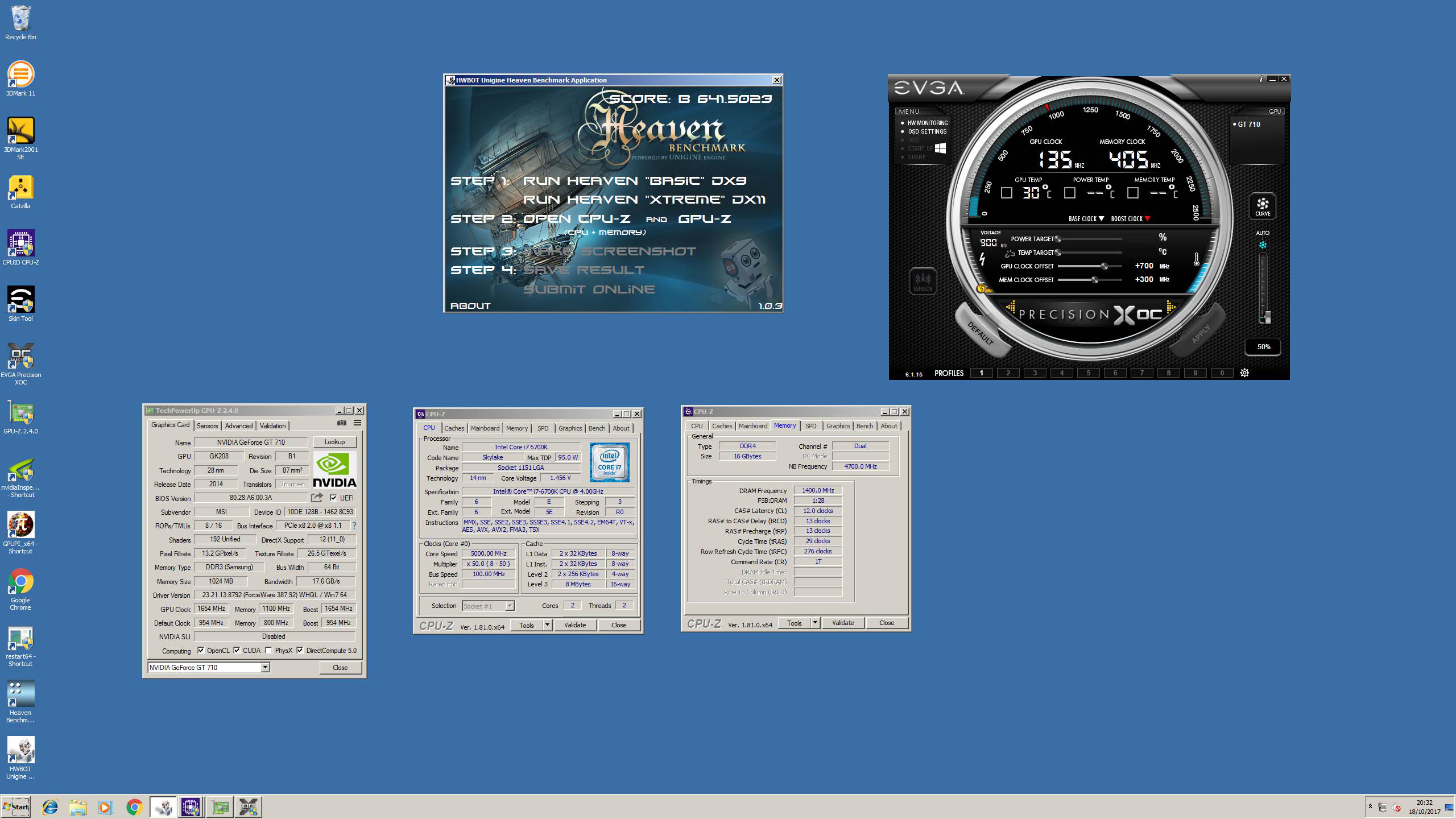Image resolution: width=1456 pixels, height=819 pixels.
Task: Expand Tools dropdown arrow in CPU-Z Memory window
Action: tap(815, 623)
